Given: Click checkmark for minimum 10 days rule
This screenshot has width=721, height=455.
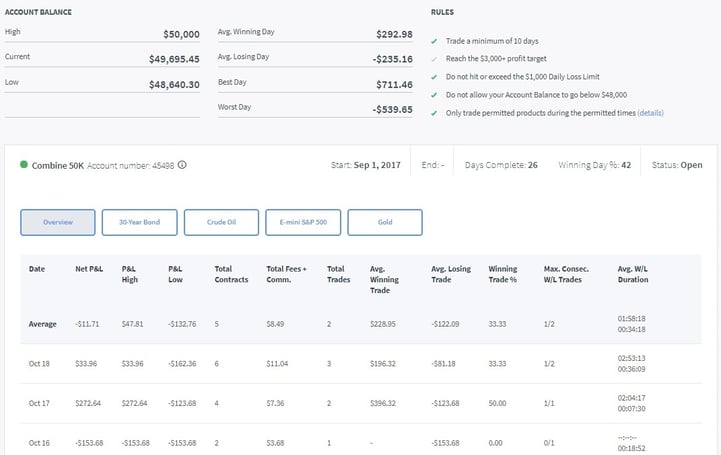Looking at the screenshot, I should [434, 41].
